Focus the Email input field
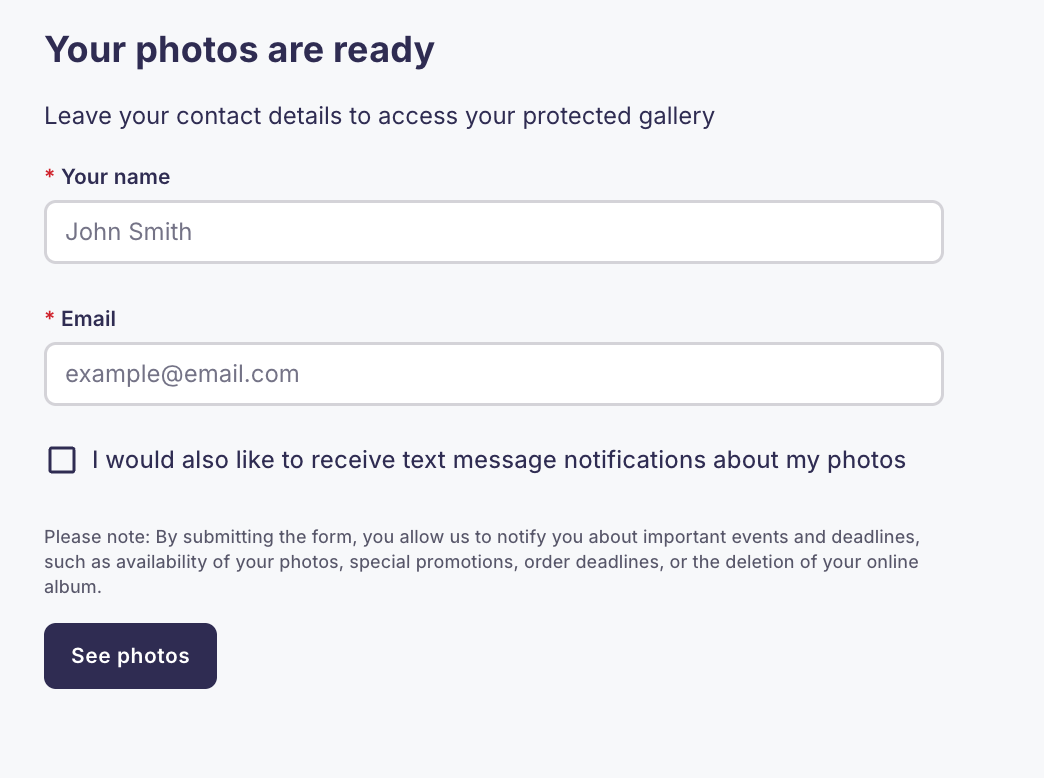The image size is (1044, 778). point(493,374)
